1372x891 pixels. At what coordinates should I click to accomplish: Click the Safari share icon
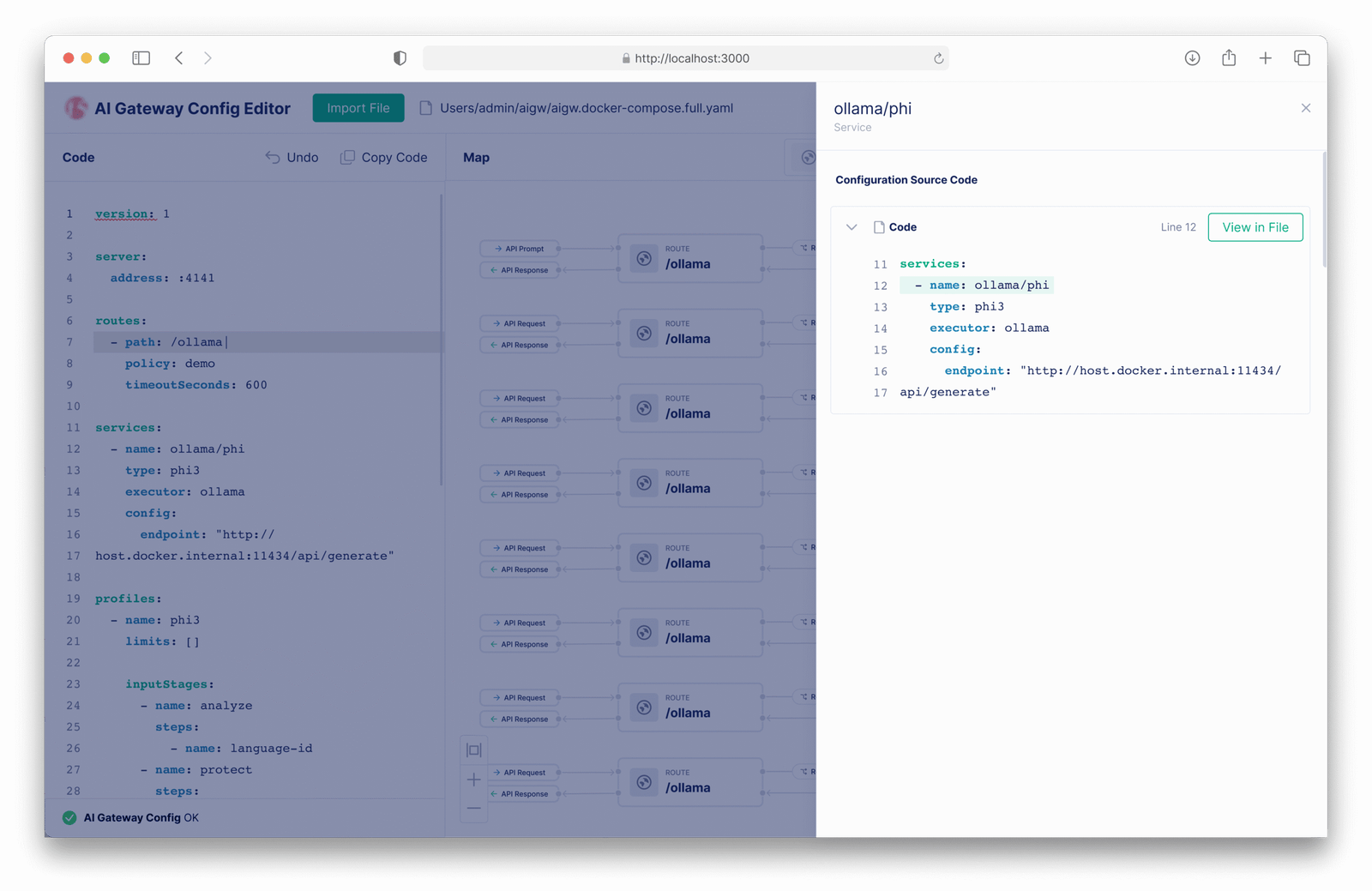pyautogui.click(x=1229, y=58)
